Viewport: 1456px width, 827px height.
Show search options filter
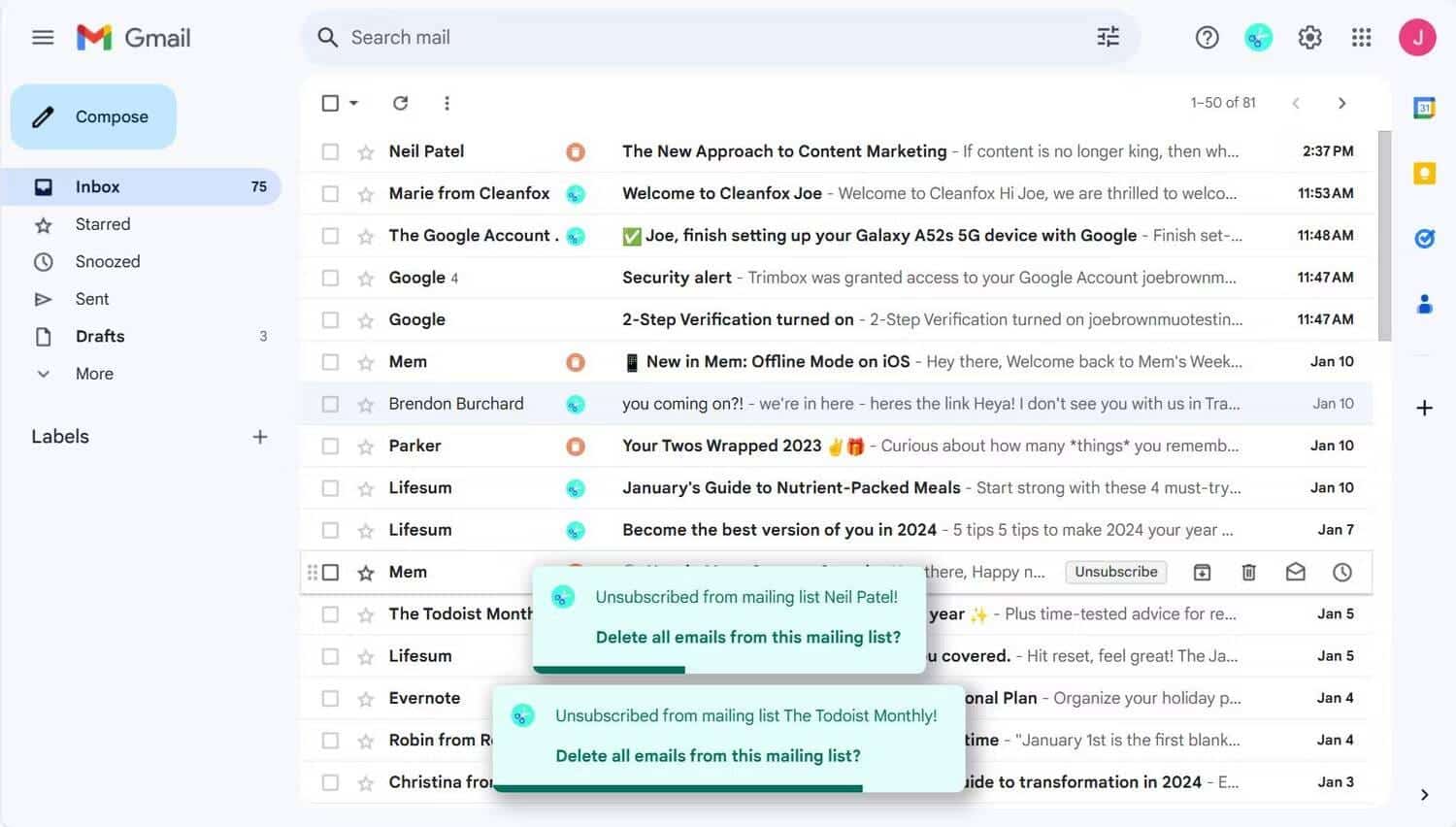(1108, 38)
